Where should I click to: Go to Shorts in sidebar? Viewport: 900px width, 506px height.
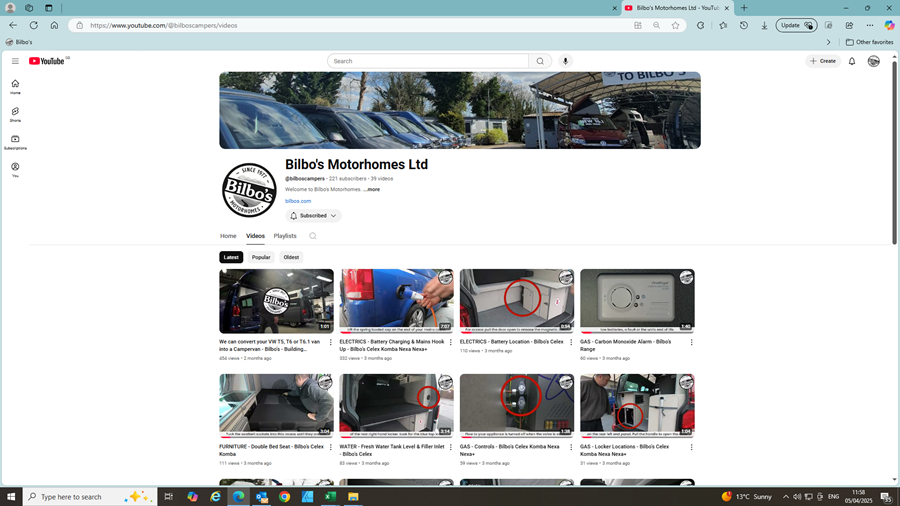[x=15, y=114]
